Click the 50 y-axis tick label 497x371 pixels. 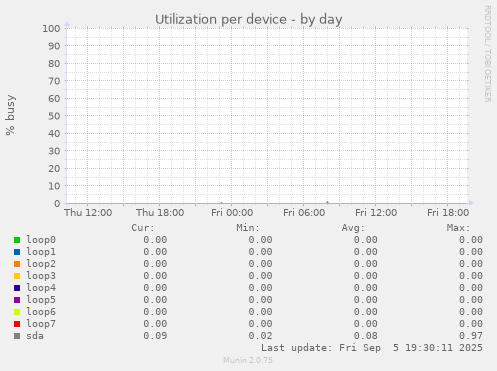pyautogui.click(x=54, y=116)
